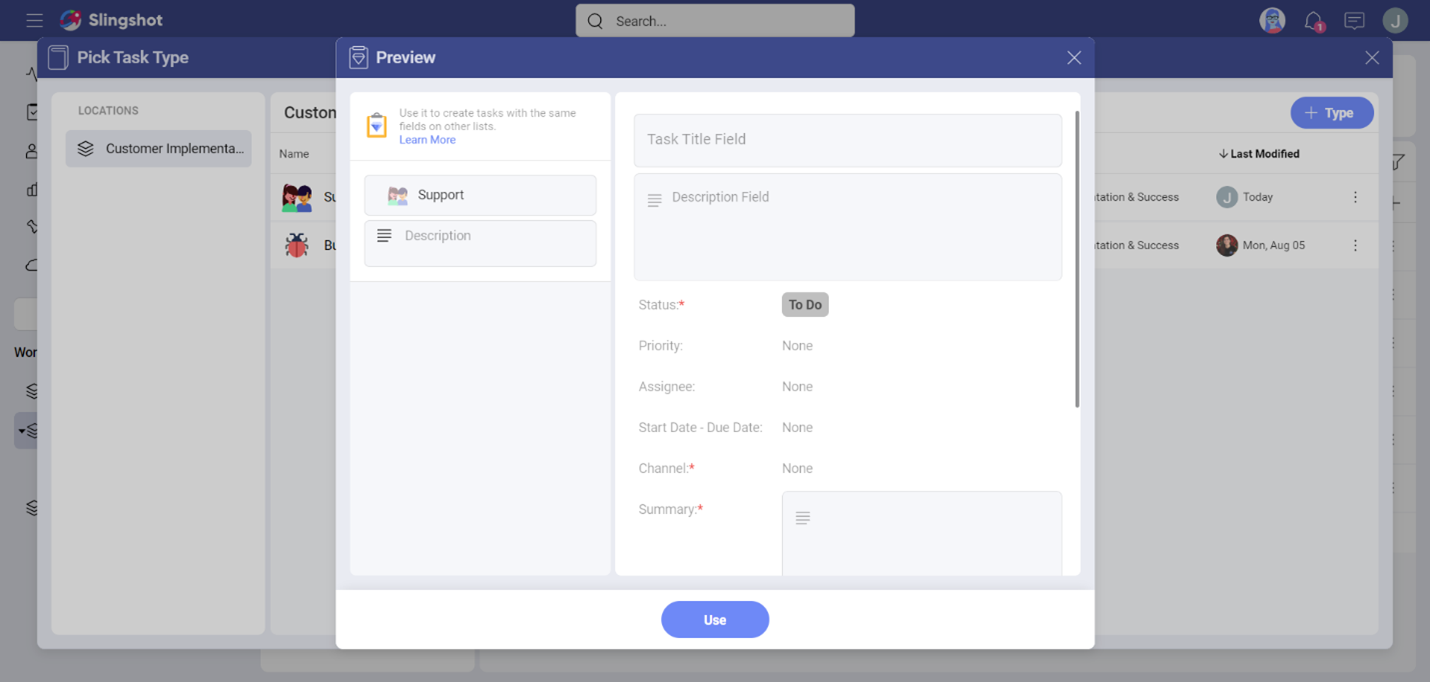The width and height of the screenshot is (1430, 682).
Task: Open the To Do status dropdown
Action: coord(805,305)
